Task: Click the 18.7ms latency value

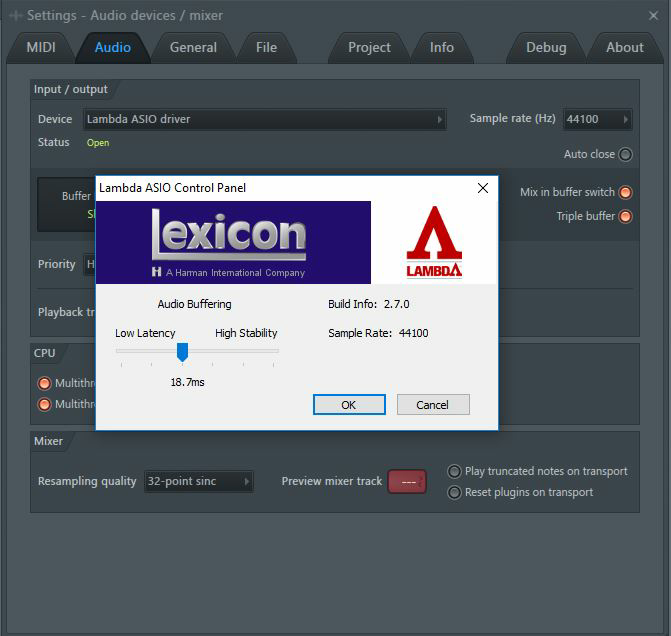Action: [x=187, y=382]
